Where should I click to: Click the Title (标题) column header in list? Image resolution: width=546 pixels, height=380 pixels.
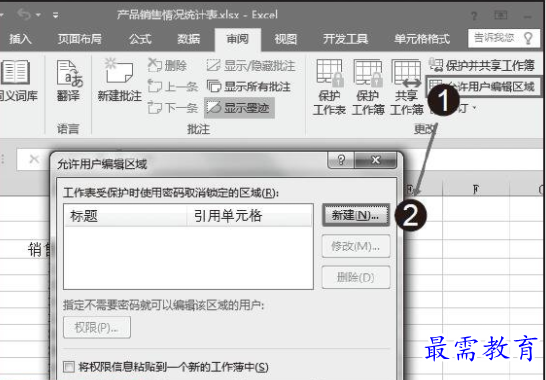tap(125, 216)
